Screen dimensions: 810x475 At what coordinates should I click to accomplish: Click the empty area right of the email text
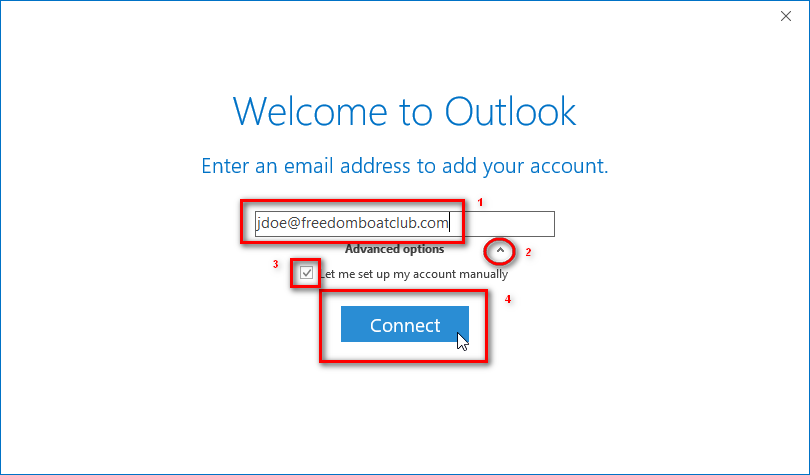pos(501,224)
